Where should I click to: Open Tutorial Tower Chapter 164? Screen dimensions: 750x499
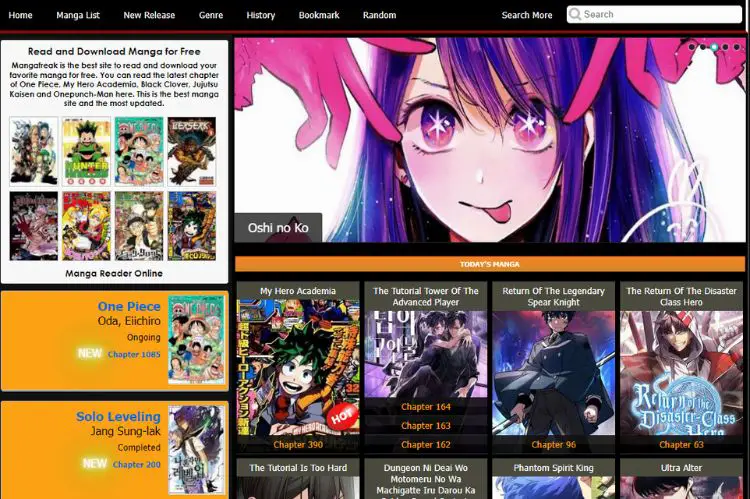pos(426,407)
